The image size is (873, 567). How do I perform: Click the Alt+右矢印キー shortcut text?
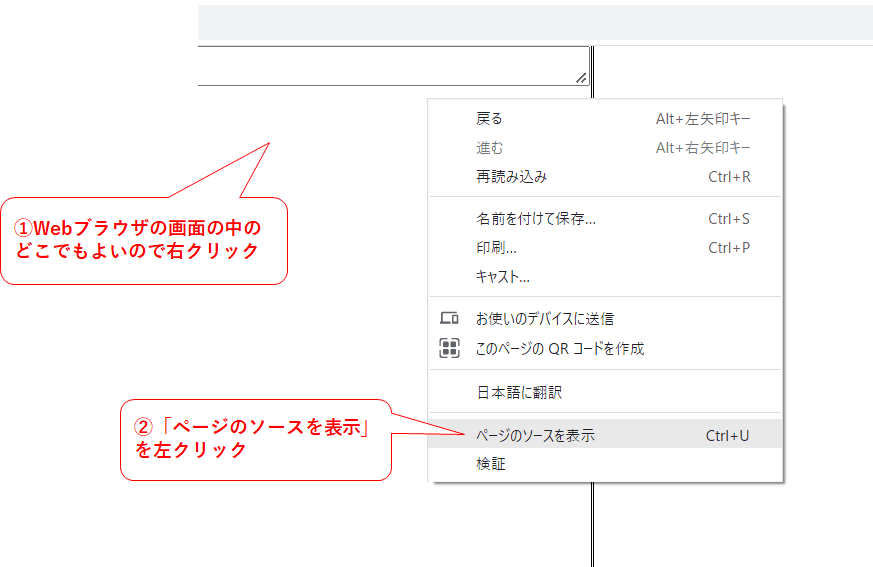[x=703, y=148]
